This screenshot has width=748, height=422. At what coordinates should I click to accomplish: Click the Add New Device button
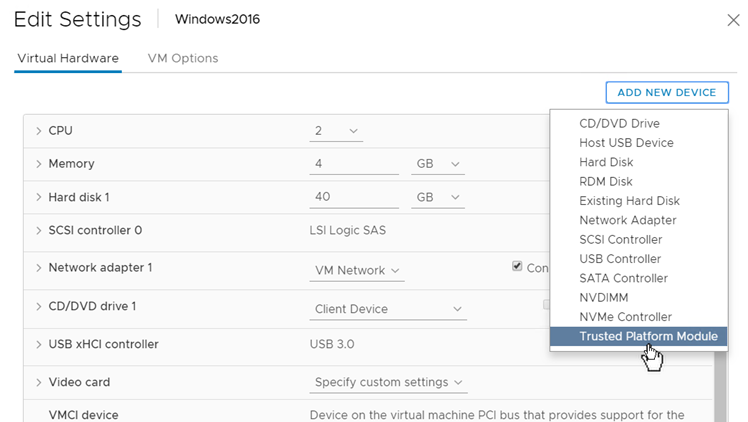pos(666,92)
